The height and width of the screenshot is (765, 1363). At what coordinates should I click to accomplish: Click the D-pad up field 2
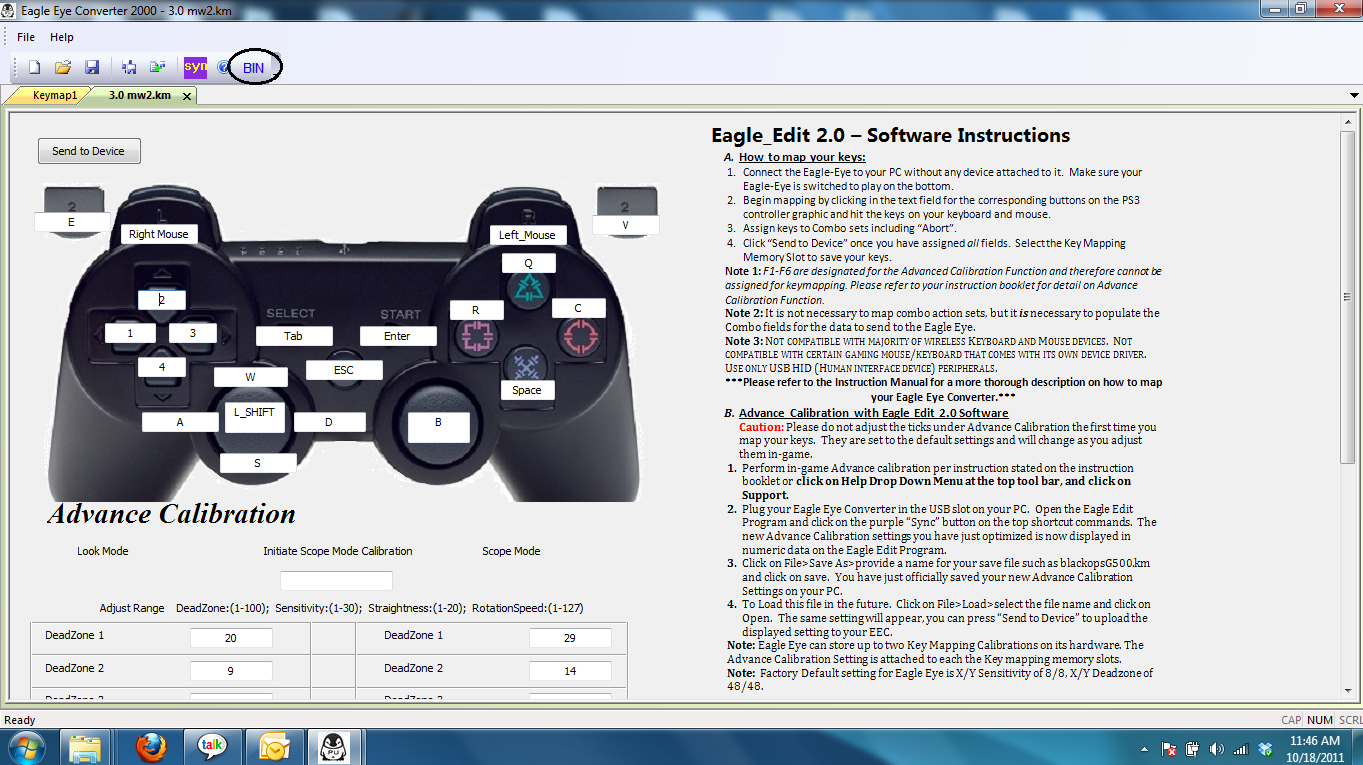point(162,299)
